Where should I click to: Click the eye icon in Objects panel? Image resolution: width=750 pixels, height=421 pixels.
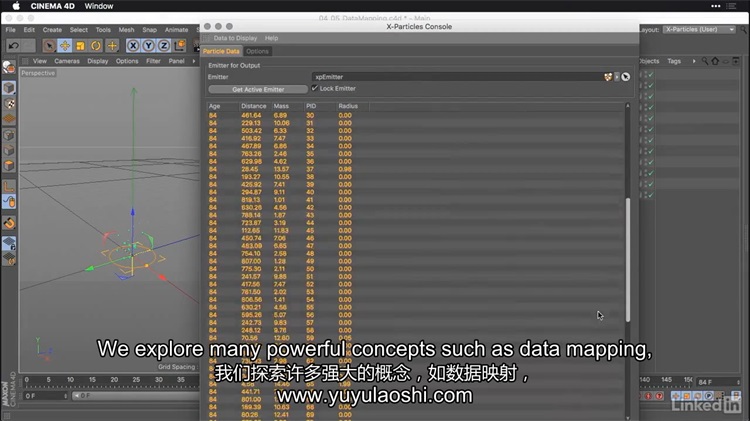(x=726, y=61)
